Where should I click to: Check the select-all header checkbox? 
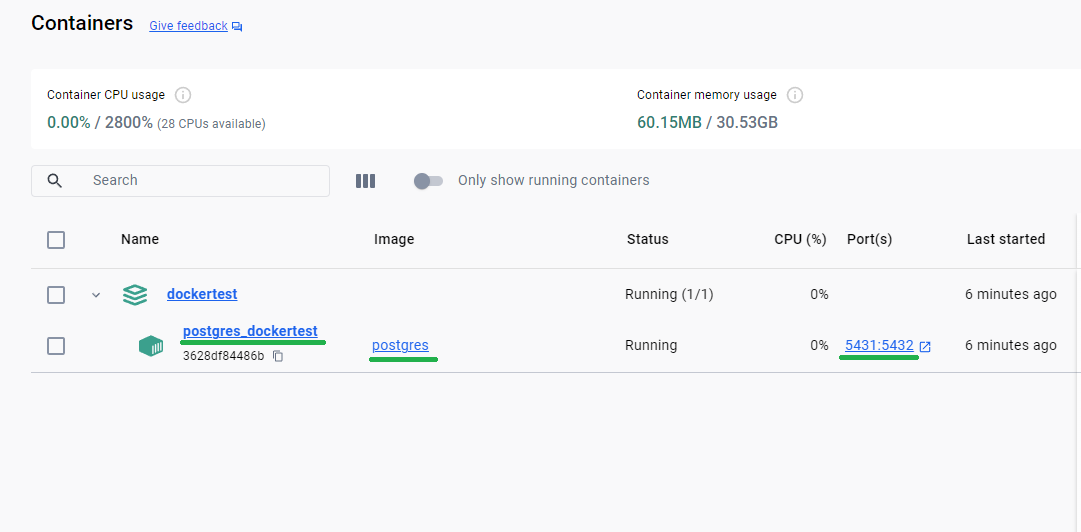click(56, 240)
